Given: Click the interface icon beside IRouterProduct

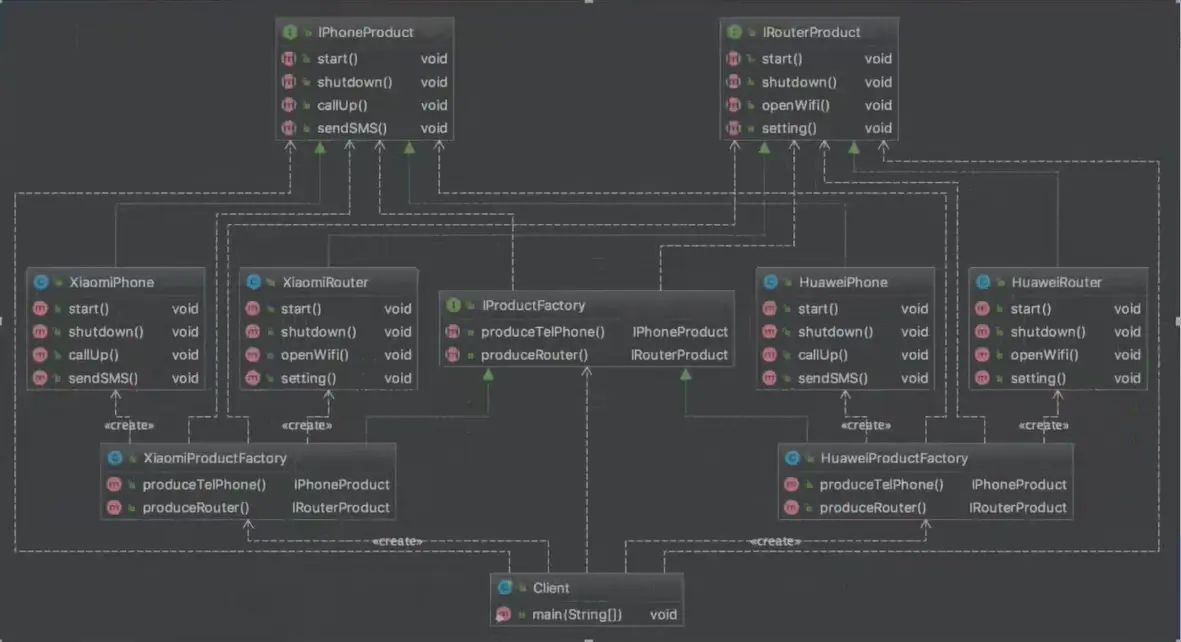Looking at the screenshot, I should [734, 32].
